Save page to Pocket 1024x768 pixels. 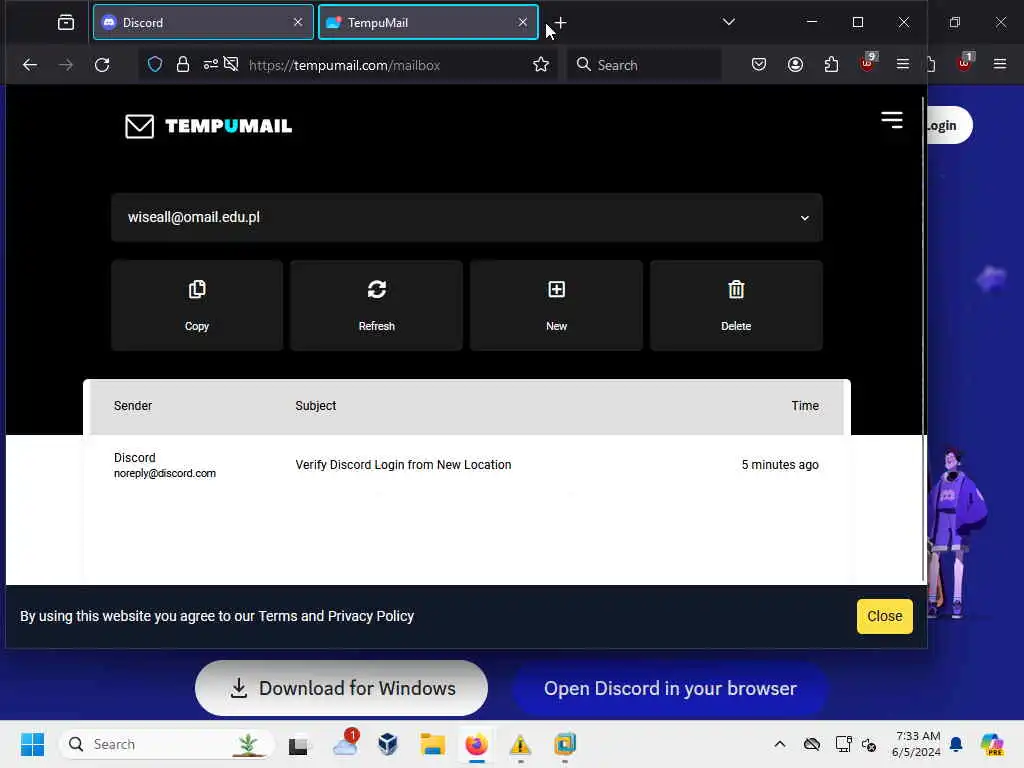point(759,64)
